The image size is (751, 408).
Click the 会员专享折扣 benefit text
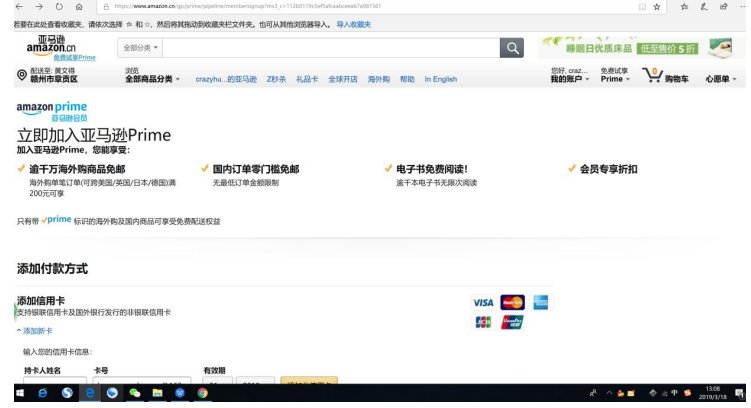[608, 169]
